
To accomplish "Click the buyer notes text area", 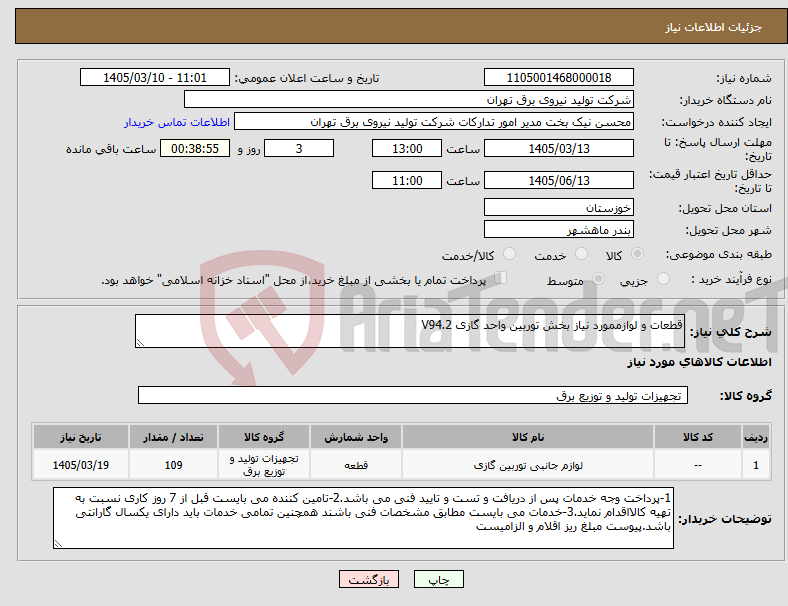I will pyautogui.click(x=363, y=518).
